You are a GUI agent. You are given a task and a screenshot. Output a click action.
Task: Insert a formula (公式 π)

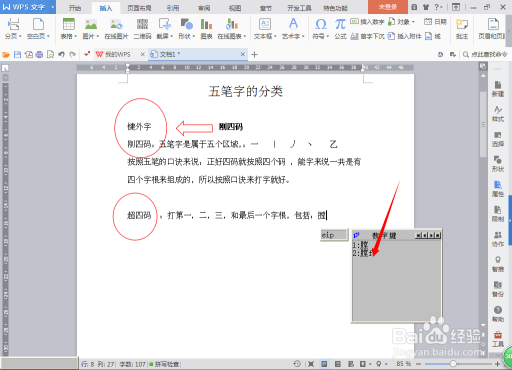(340, 29)
